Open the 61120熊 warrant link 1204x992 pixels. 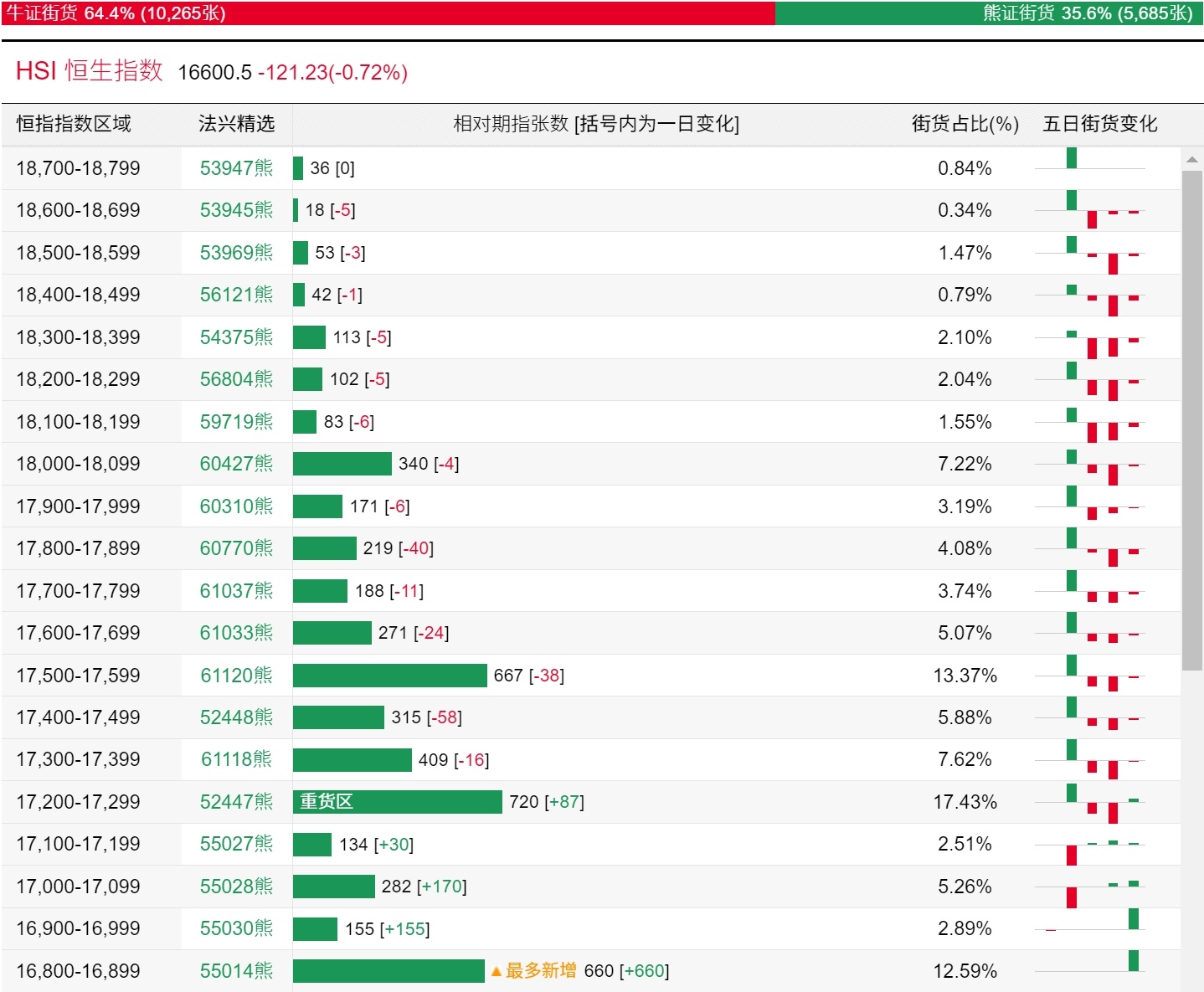[x=236, y=676]
